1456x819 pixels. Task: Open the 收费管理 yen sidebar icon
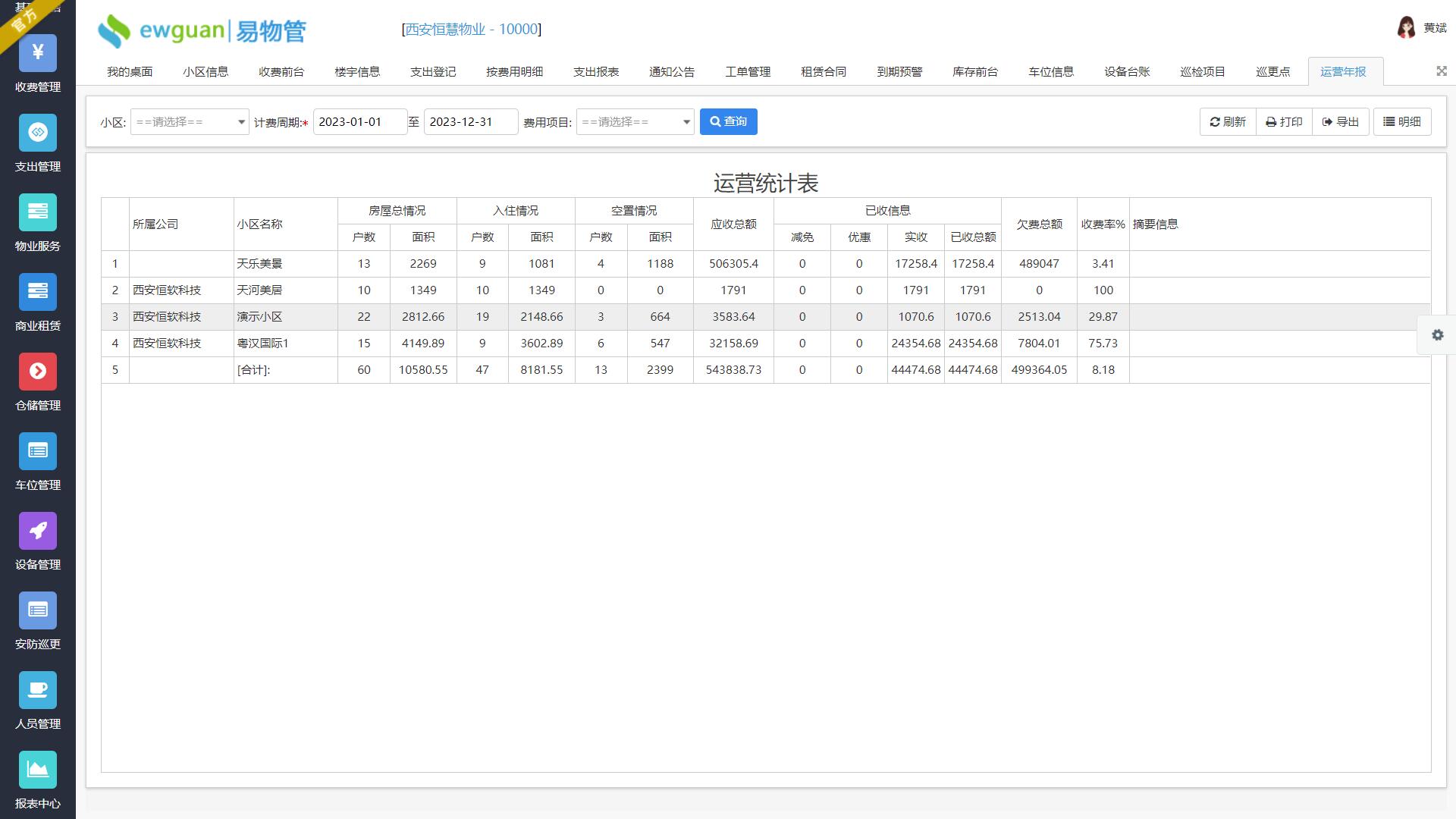(x=38, y=53)
